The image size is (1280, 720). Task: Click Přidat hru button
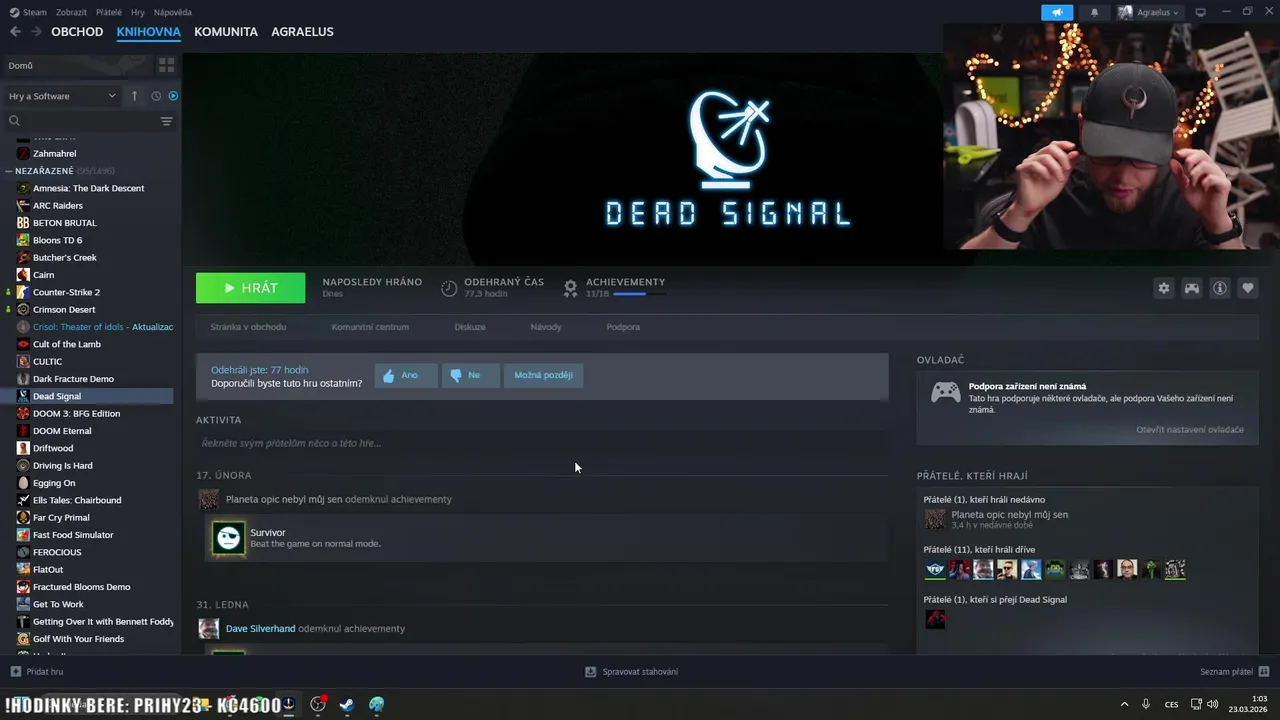[x=37, y=672]
